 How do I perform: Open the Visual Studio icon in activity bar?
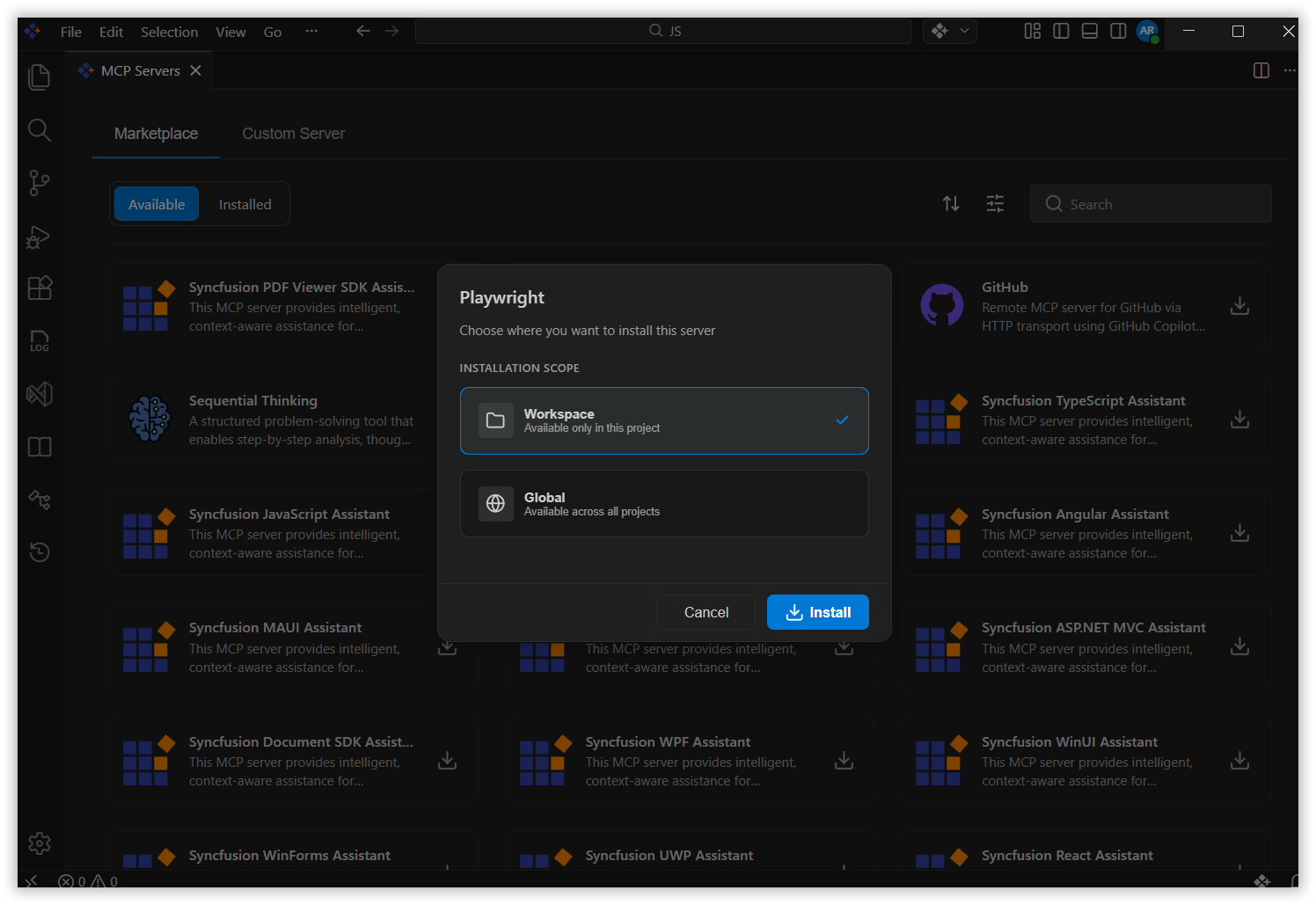[x=40, y=394]
